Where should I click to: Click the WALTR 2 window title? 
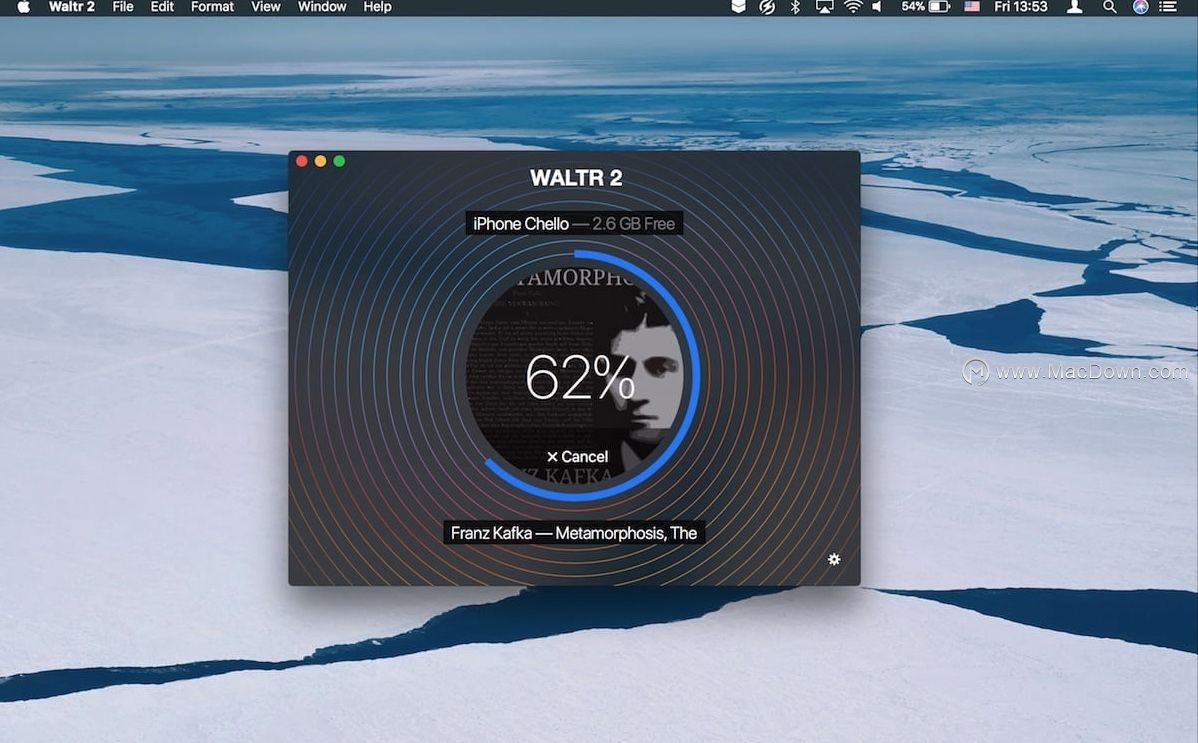click(576, 178)
